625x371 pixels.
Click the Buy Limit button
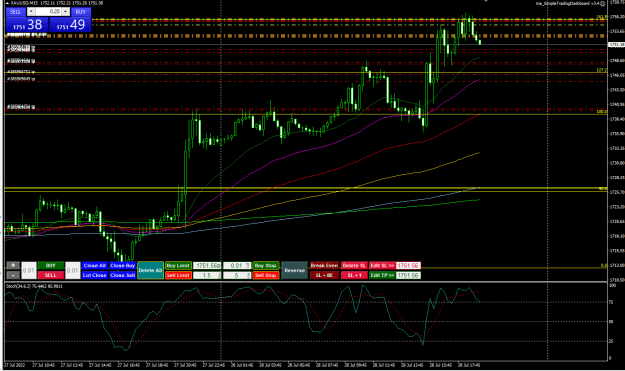178,265
